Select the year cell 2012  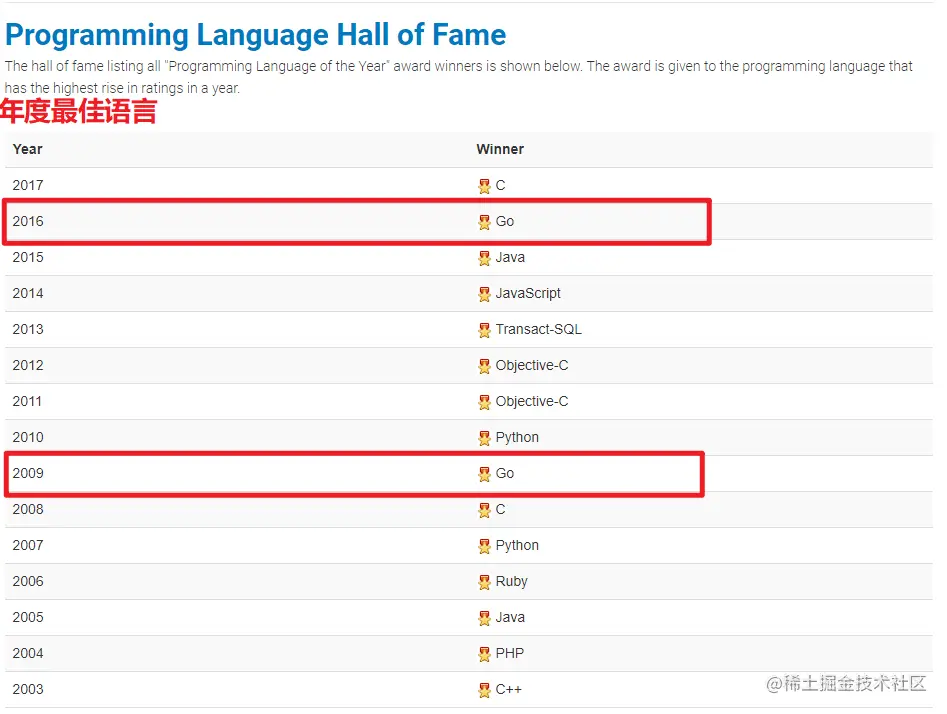(28, 365)
